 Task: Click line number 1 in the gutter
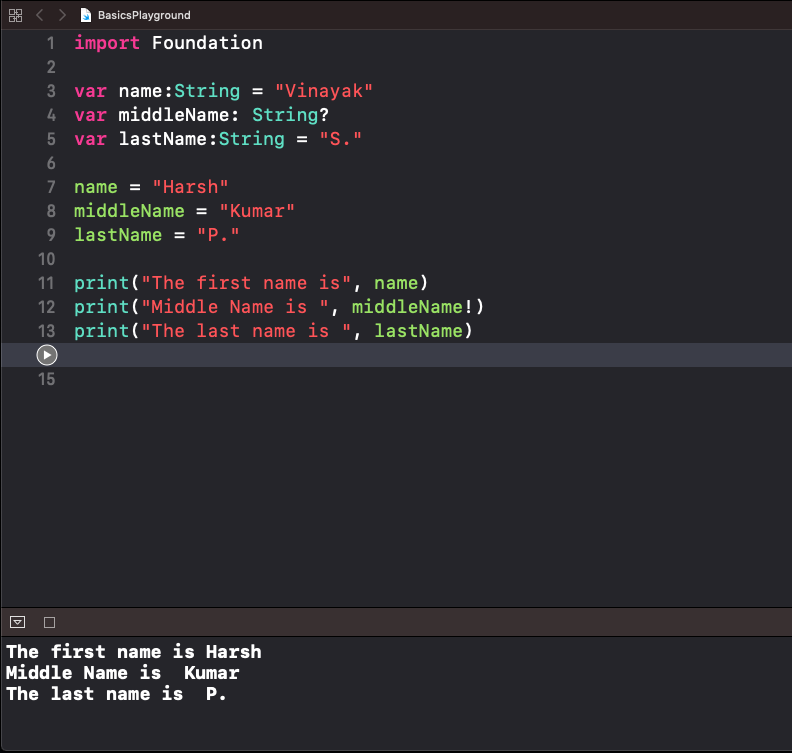coord(50,43)
